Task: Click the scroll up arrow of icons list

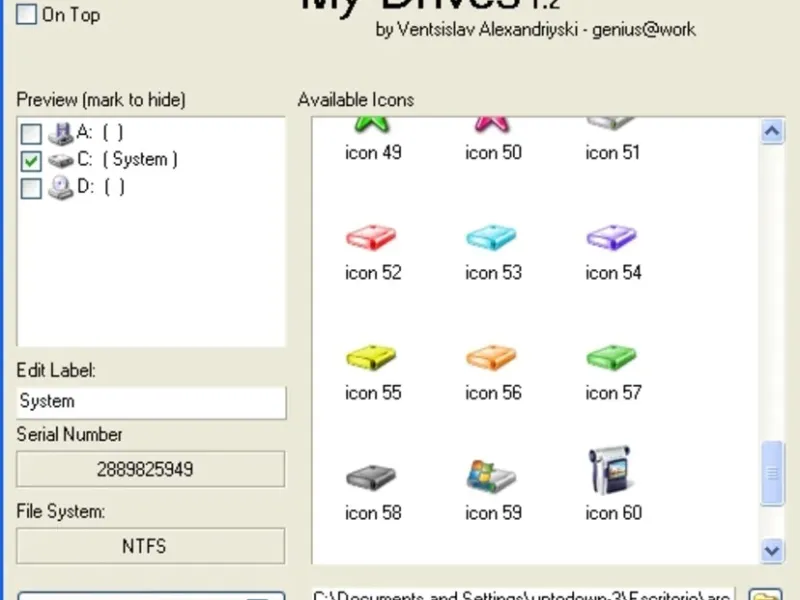Action: pyautogui.click(x=772, y=132)
